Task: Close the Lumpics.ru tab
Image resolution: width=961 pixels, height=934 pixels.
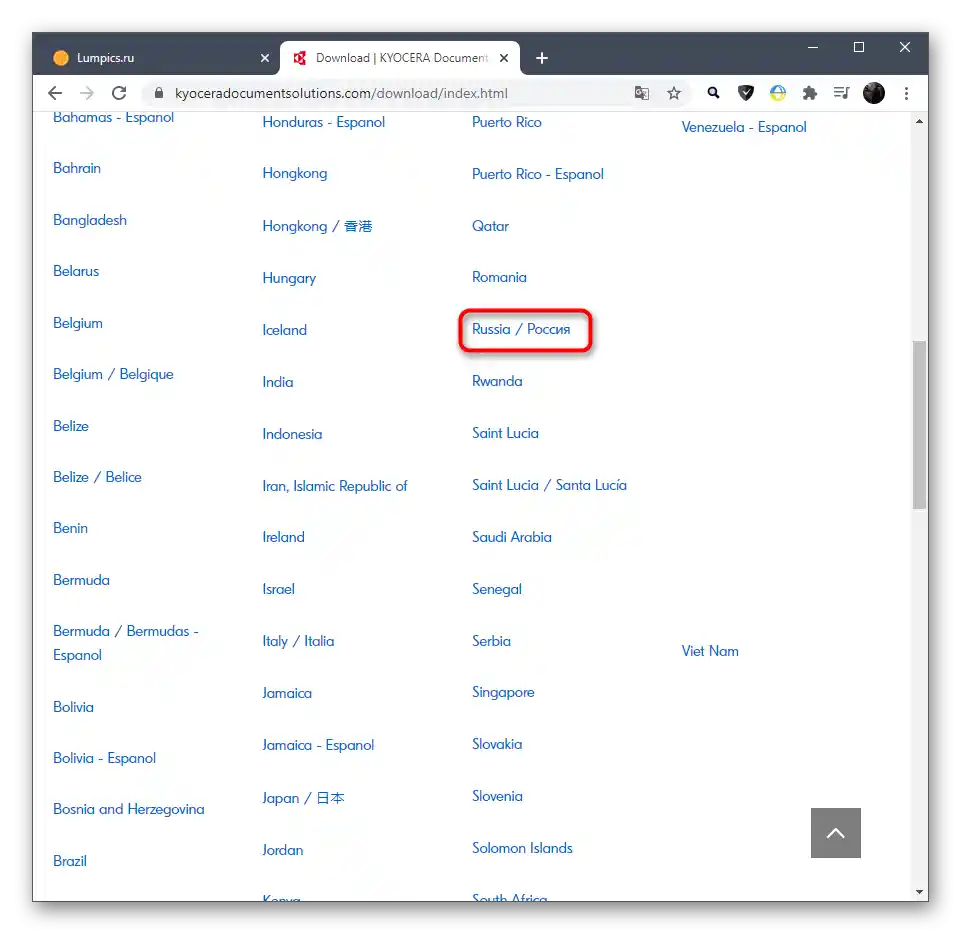Action: click(265, 58)
